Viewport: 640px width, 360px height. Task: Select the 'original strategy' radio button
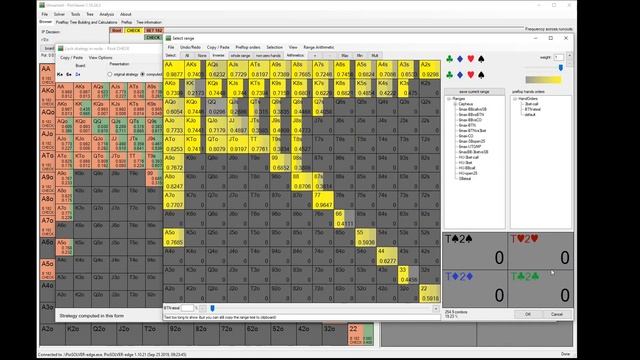coord(110,74)
